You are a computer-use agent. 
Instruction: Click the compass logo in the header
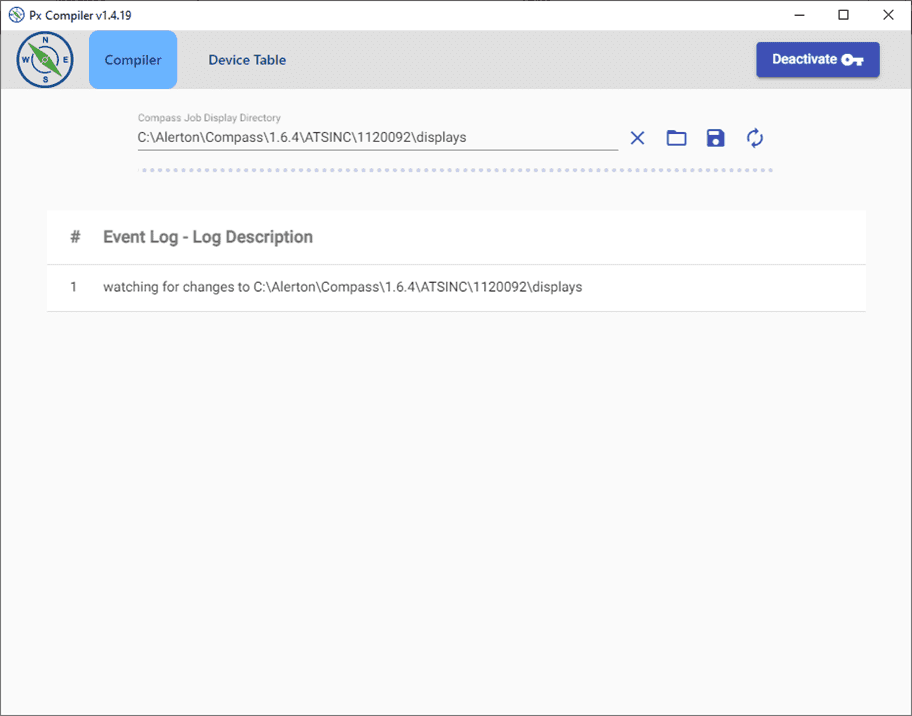[45, 60]
